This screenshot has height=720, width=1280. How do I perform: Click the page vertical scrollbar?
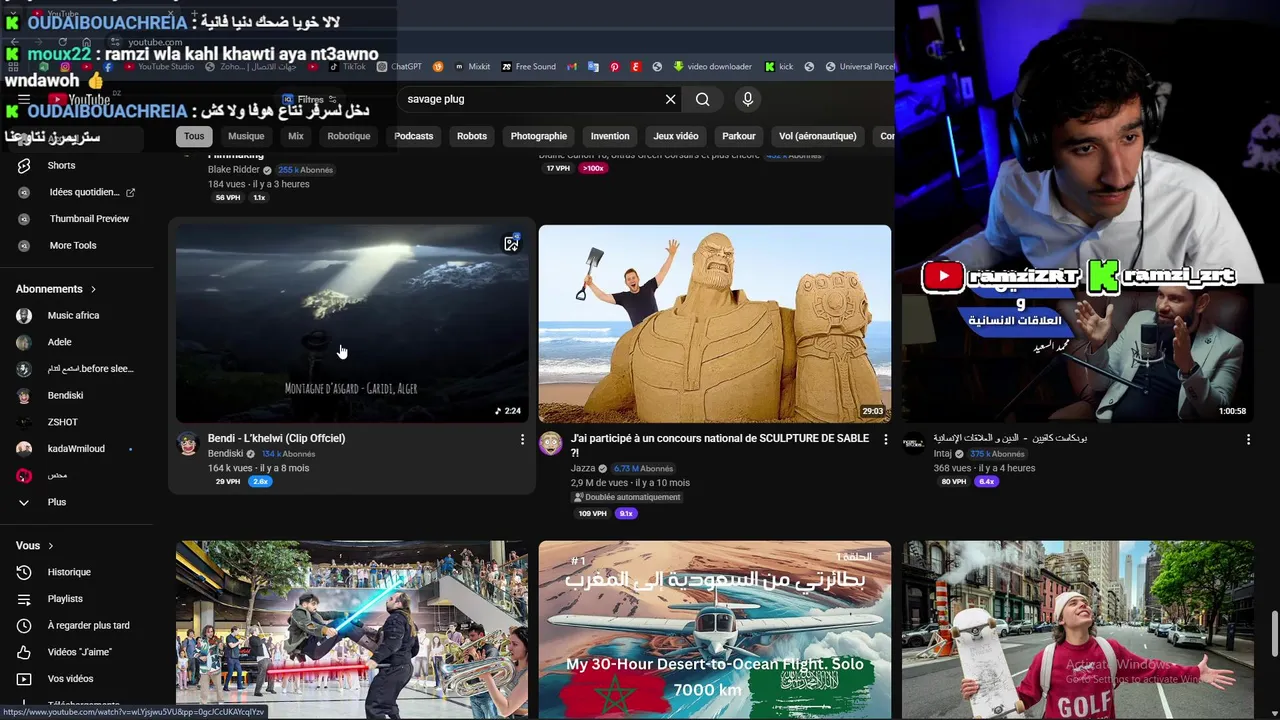click(1274, 633)
